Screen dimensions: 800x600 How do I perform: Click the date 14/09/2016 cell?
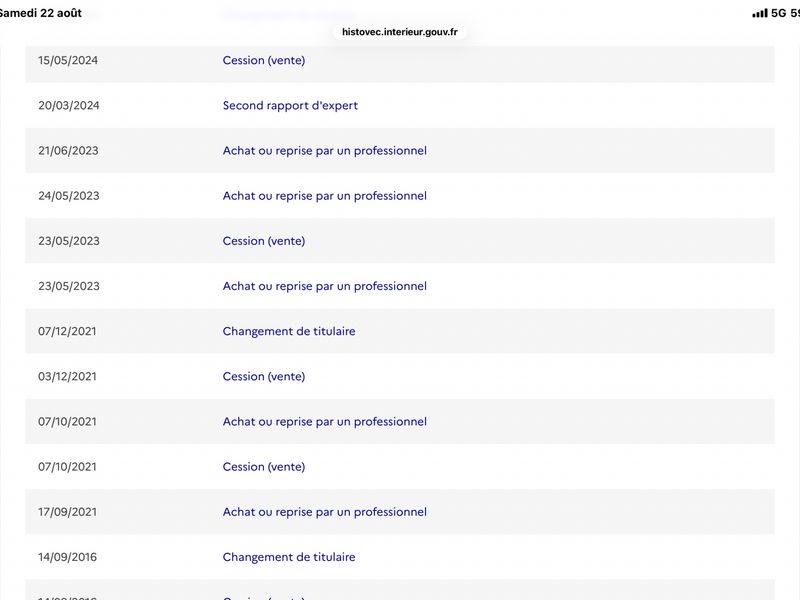click(x=67, y=557)
